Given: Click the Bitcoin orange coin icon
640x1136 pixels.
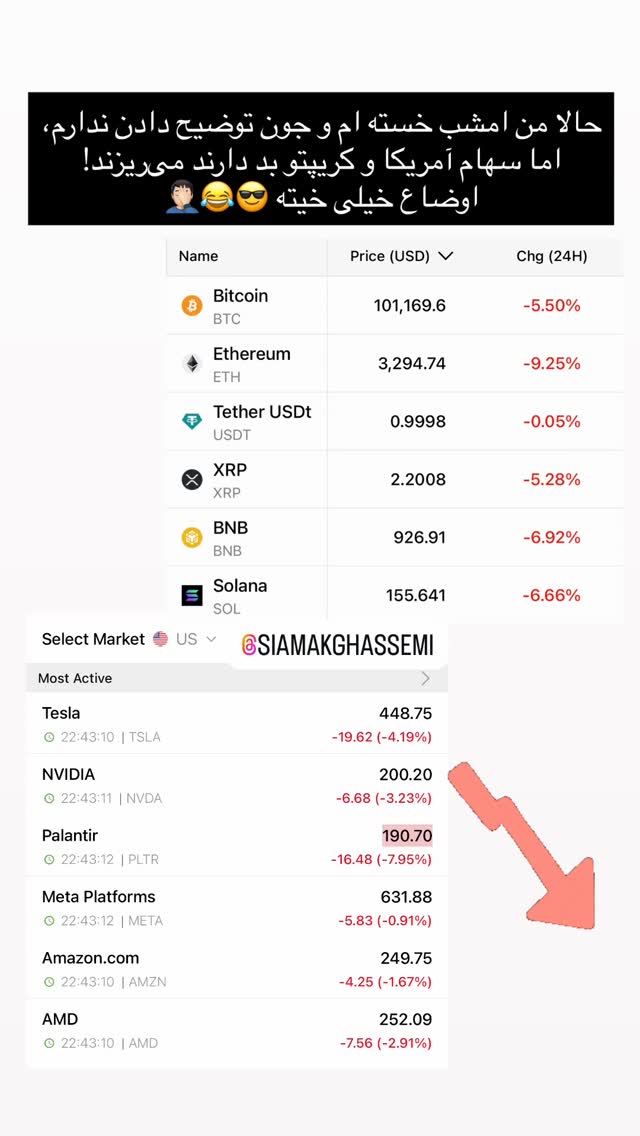Looking at the screenshot, I should (192, 306).
